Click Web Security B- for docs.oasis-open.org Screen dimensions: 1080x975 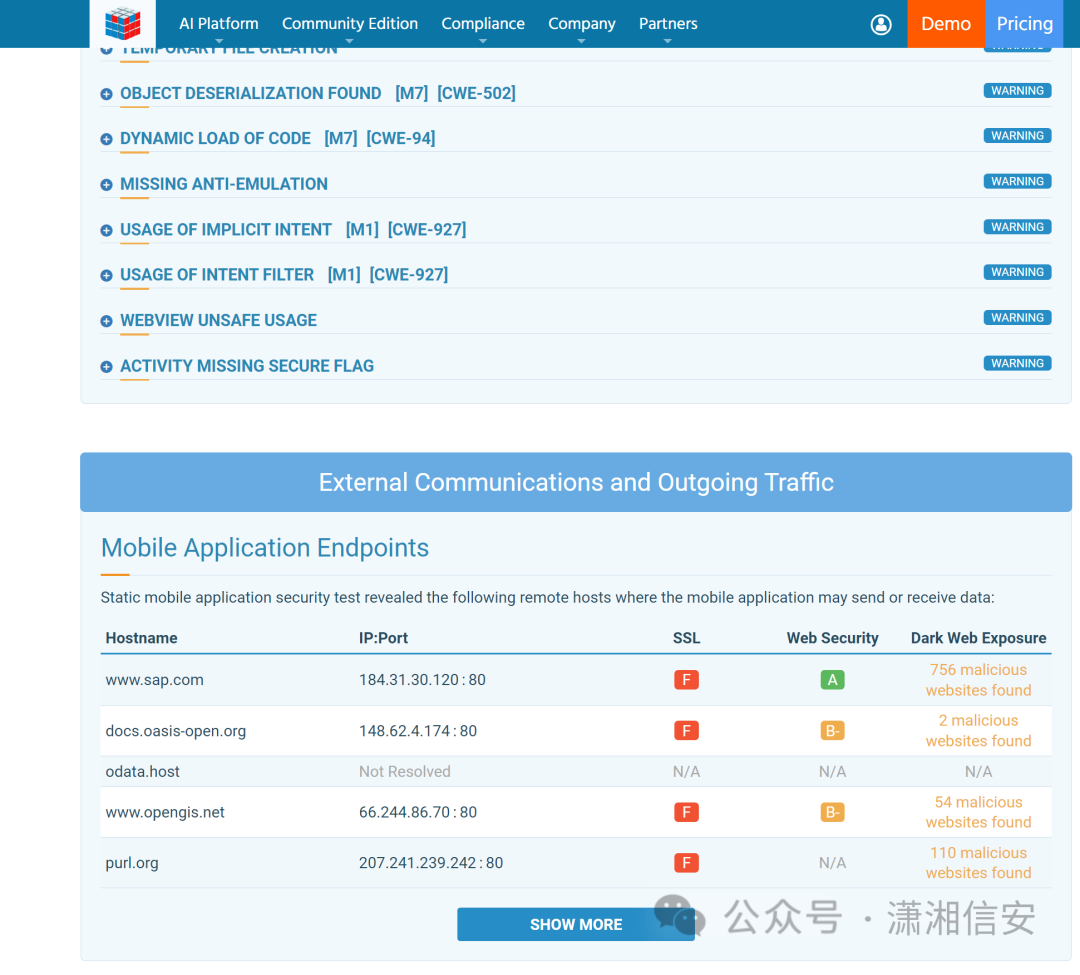(x=832, y=731)
